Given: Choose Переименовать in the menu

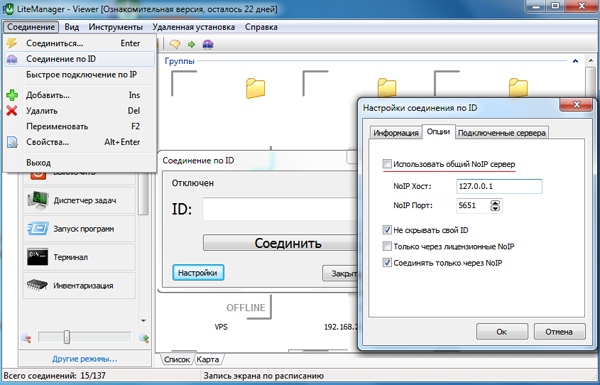Looking at the screenshot, I should click(x=80, y=126).
